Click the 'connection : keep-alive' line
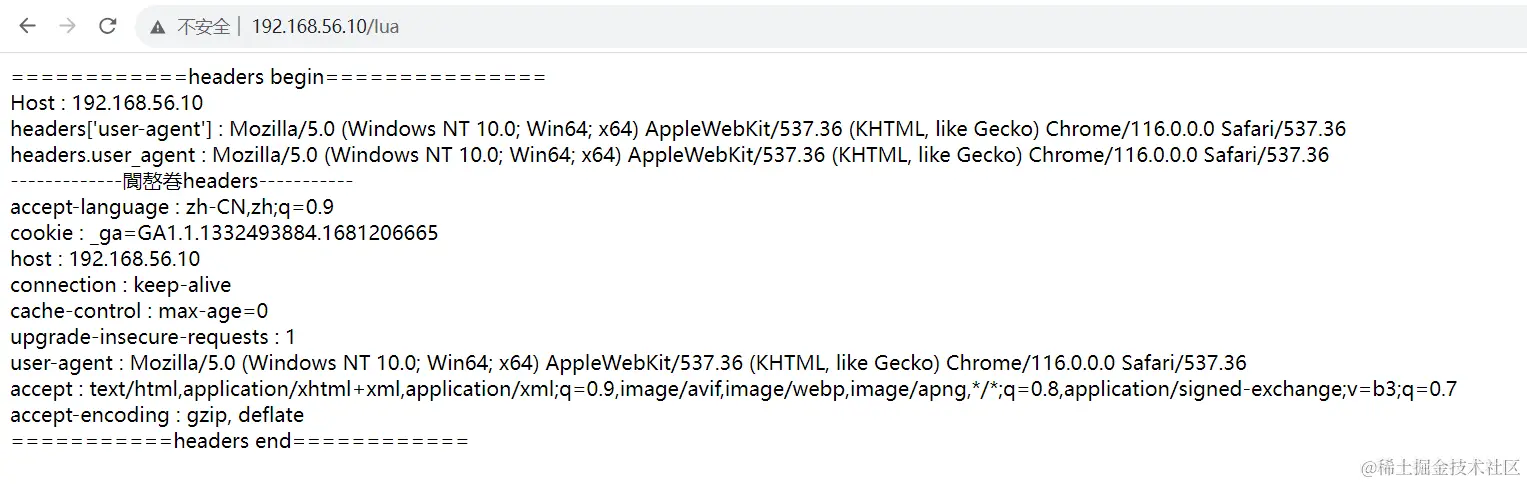1527x484 pixels. pos(121,285)
